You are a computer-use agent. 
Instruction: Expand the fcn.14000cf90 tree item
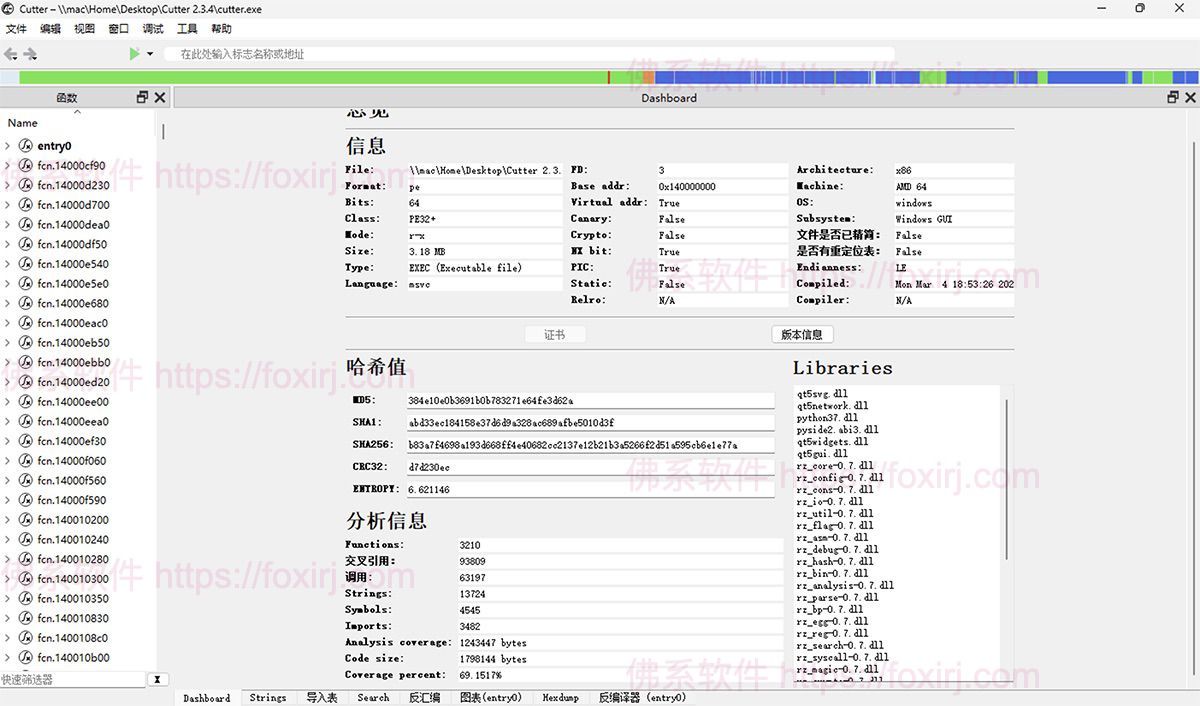click(x=8, y=166)
